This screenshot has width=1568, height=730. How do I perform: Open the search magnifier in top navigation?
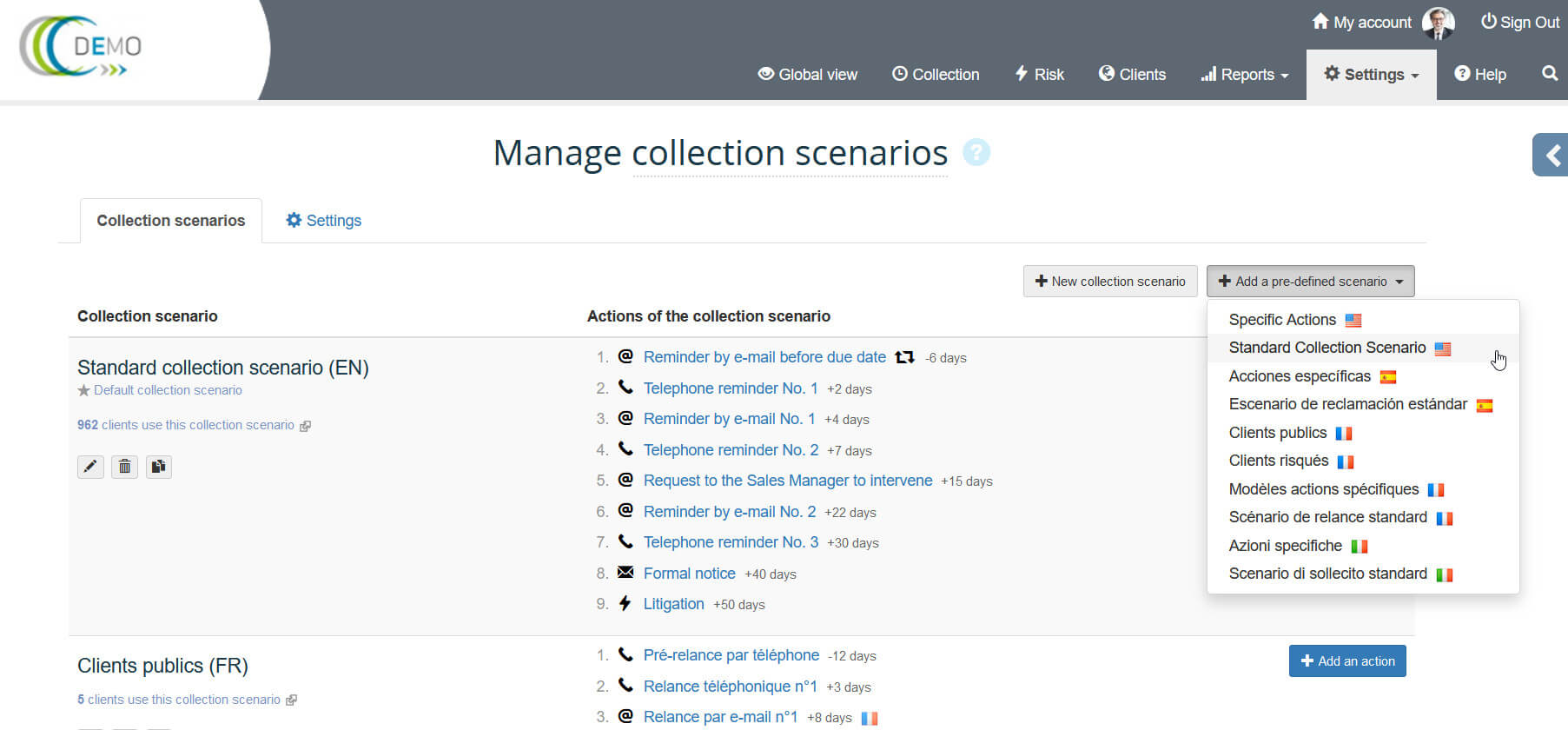click(x=1549, y=74)
